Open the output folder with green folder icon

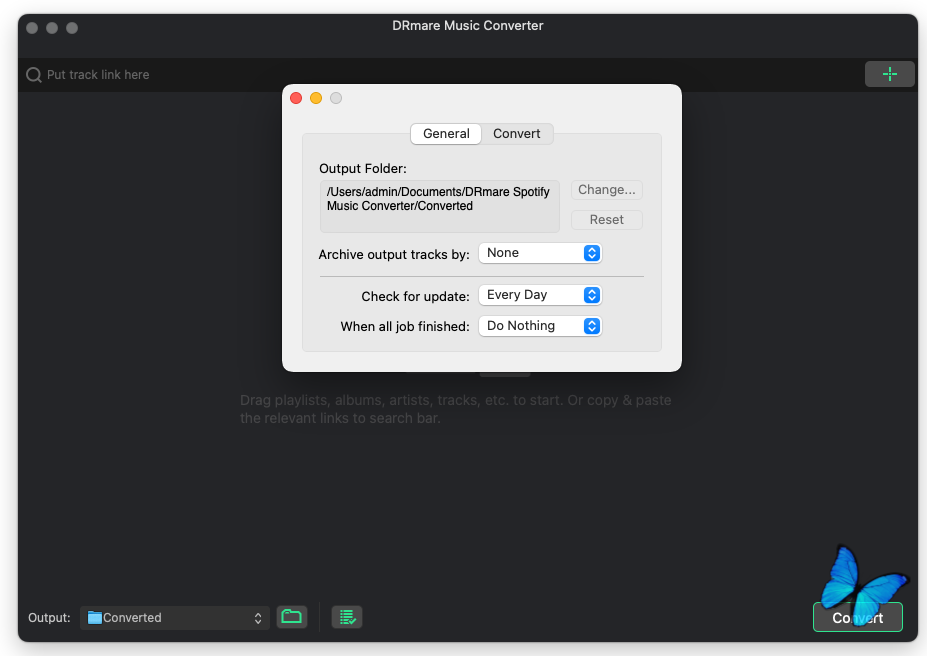[x=291, y=617]
